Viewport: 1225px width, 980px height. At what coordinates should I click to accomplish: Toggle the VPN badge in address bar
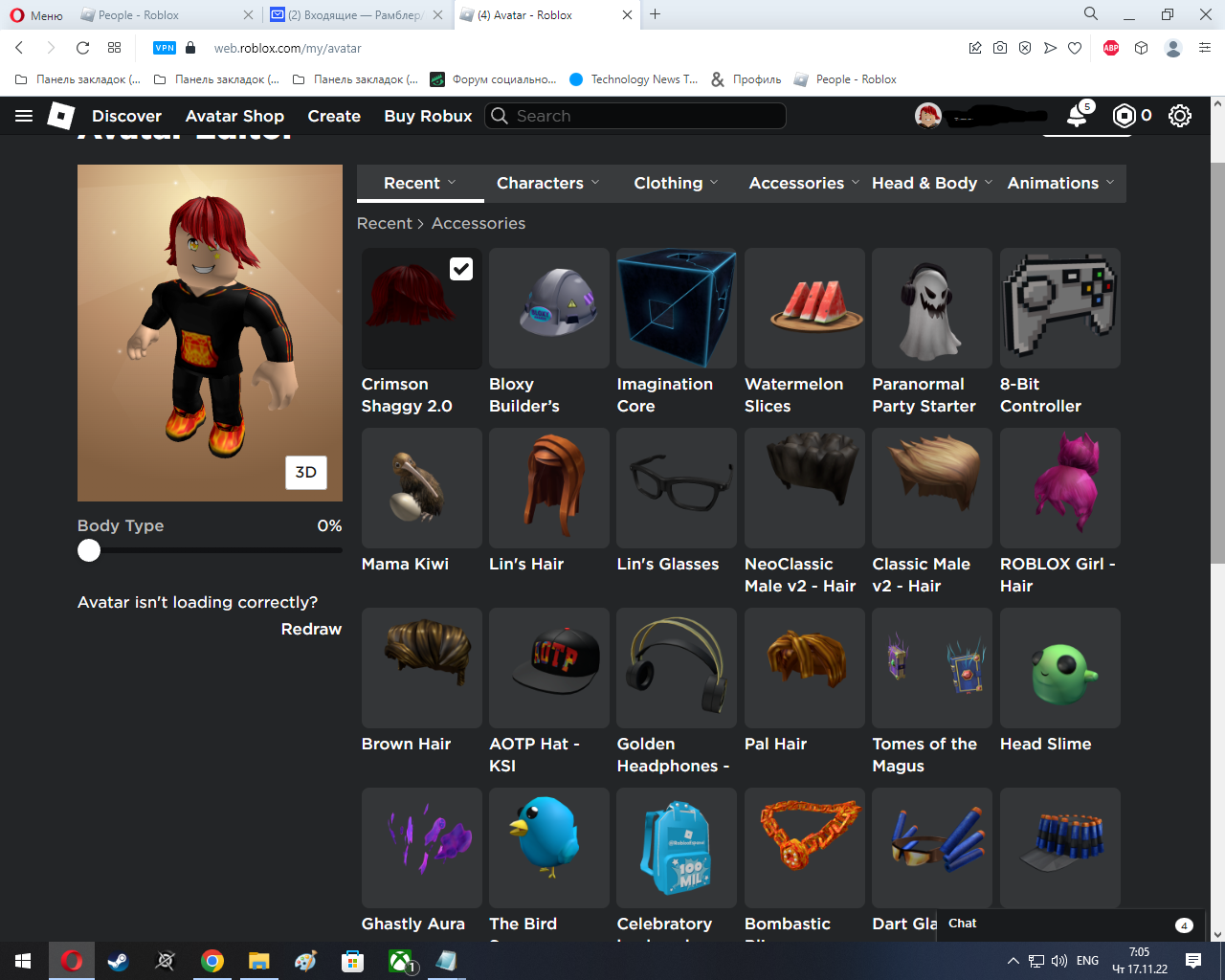tap(165, 48)
